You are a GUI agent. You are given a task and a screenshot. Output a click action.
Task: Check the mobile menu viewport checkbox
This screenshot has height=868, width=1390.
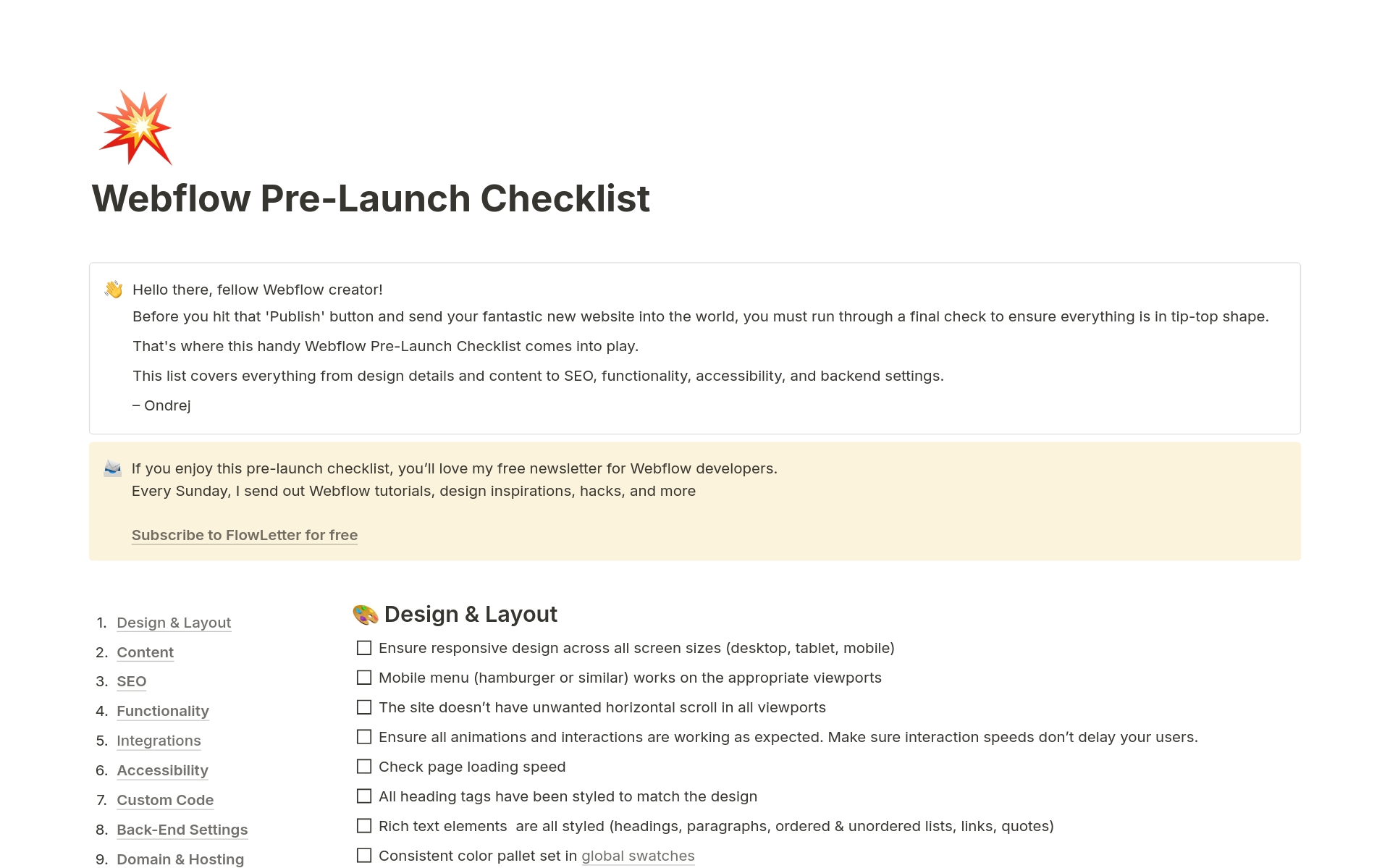[365, 677]
